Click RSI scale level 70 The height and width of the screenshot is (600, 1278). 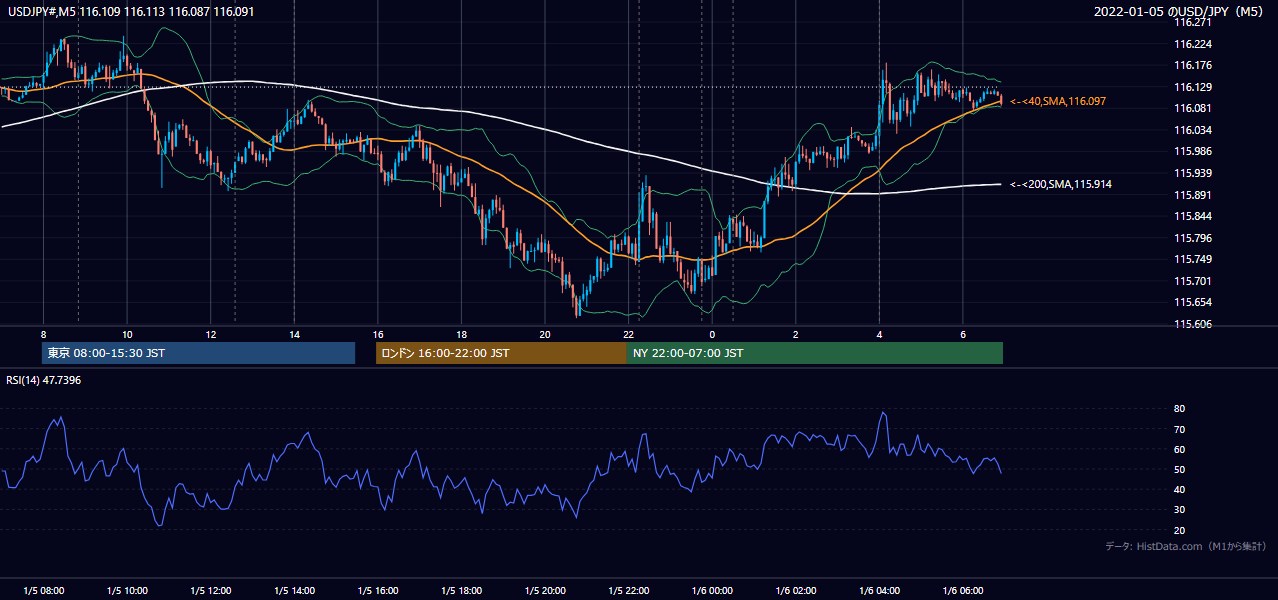click(x=1180, y=429)
